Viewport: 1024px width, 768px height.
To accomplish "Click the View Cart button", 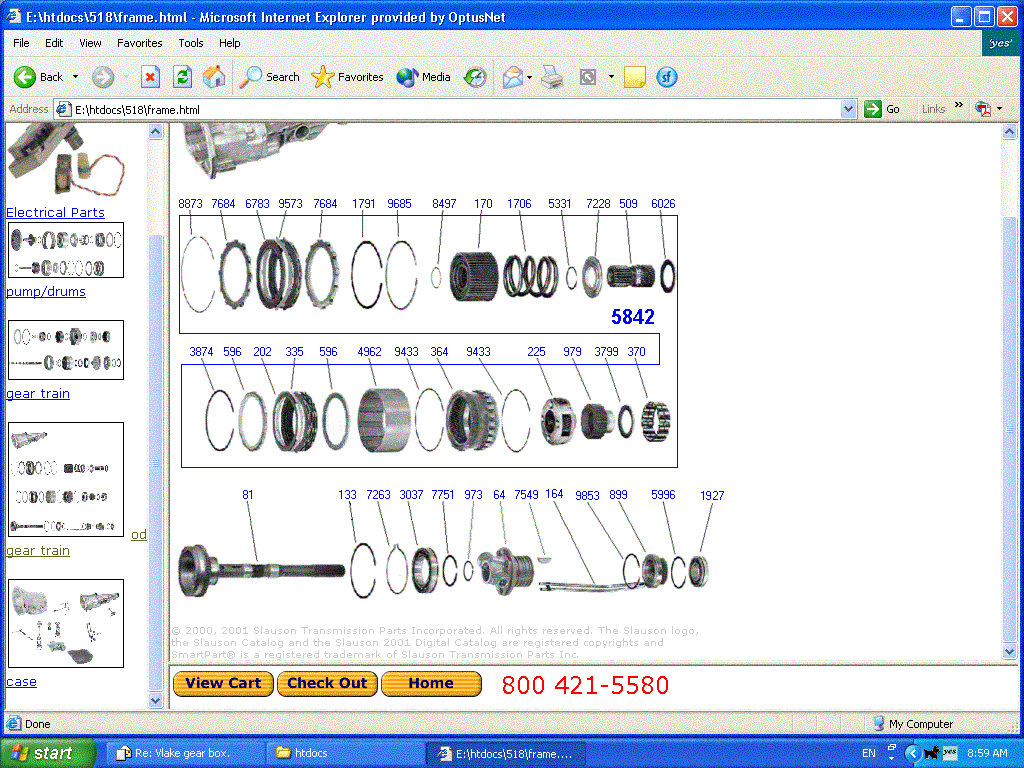I will (x=223, y=683).
